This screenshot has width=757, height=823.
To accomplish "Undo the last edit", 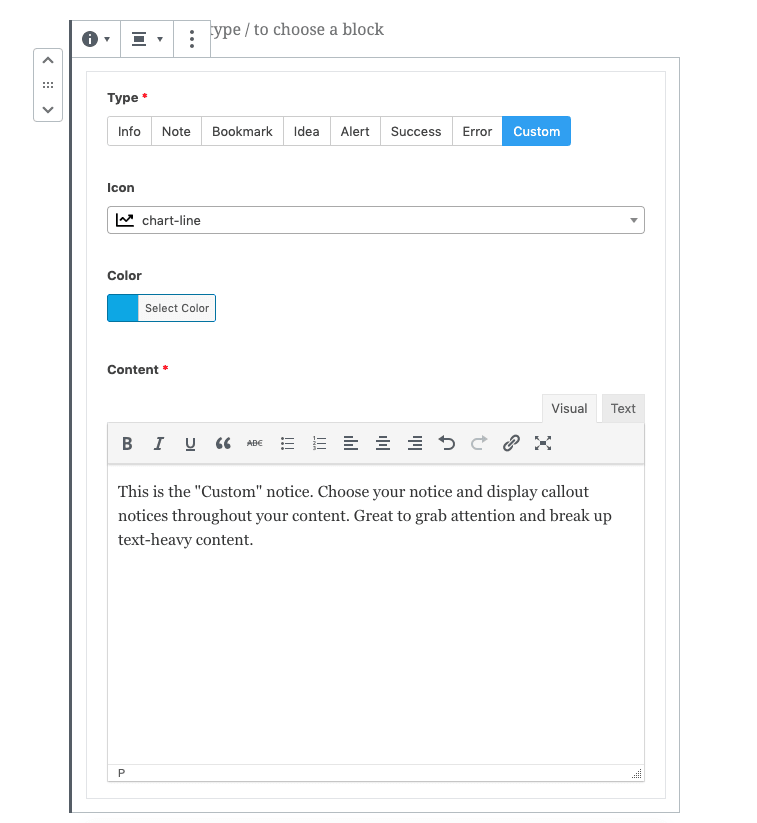I will tap(447, 444).
